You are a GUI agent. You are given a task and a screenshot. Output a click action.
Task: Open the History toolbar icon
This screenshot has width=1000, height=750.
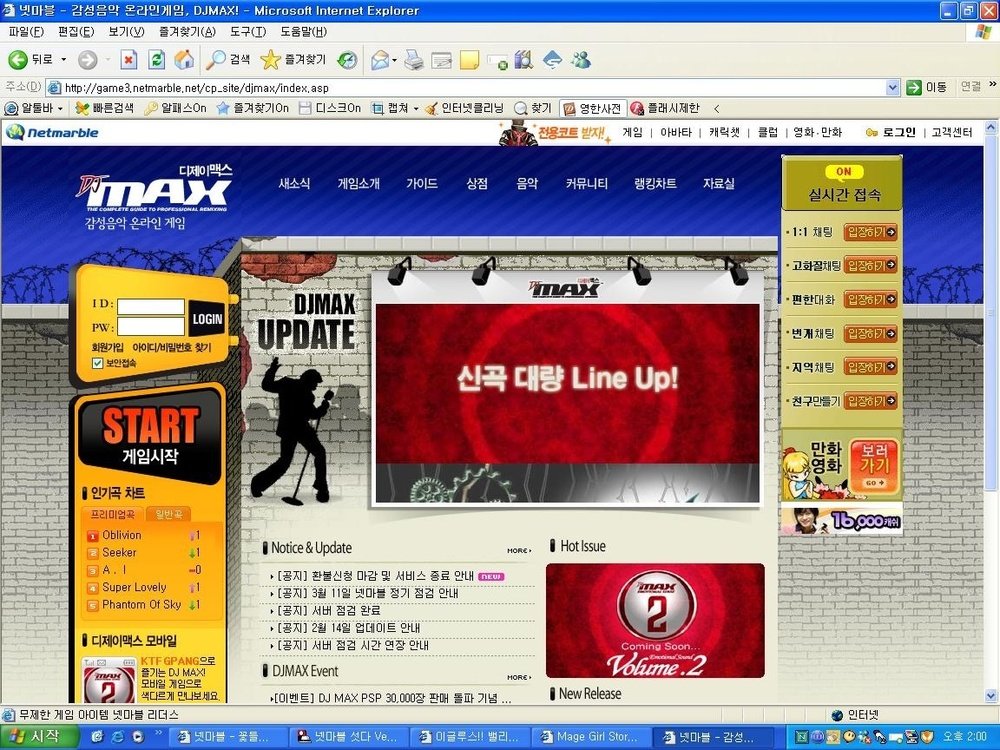click(346, 60)
